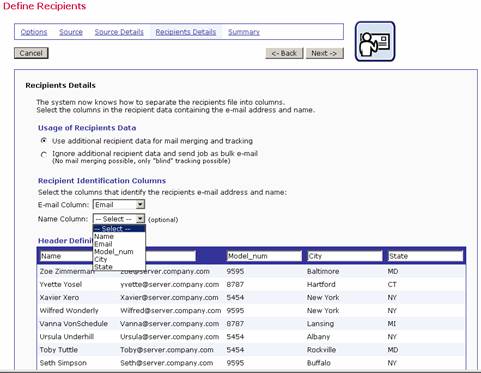Go to the Options tab

pos(34,32)
